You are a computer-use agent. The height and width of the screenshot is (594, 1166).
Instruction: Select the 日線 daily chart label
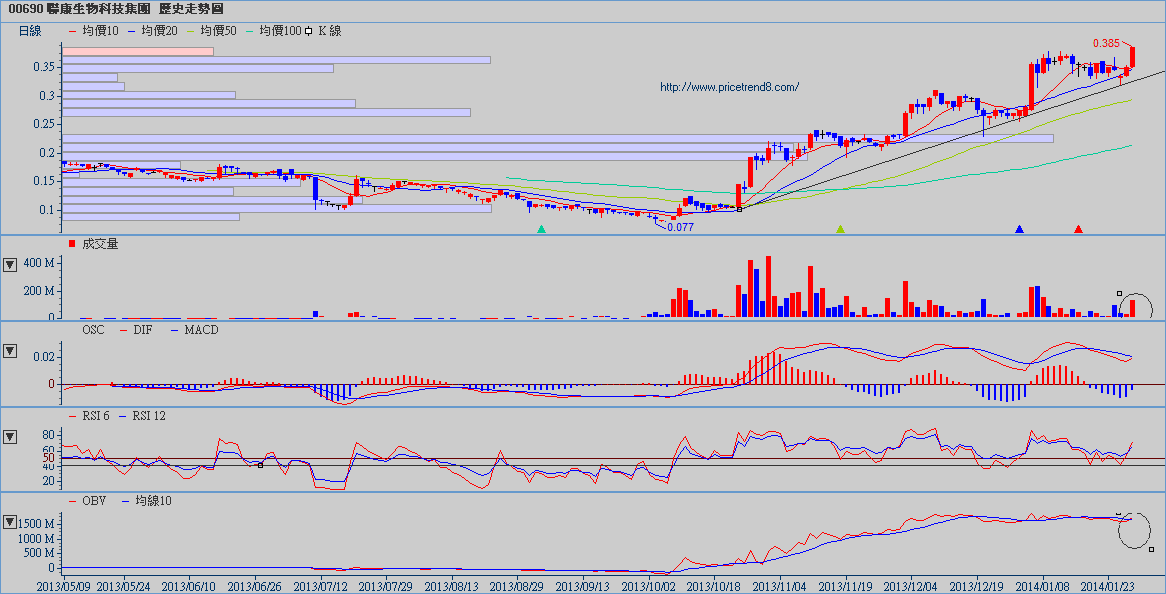click(30, 31)
